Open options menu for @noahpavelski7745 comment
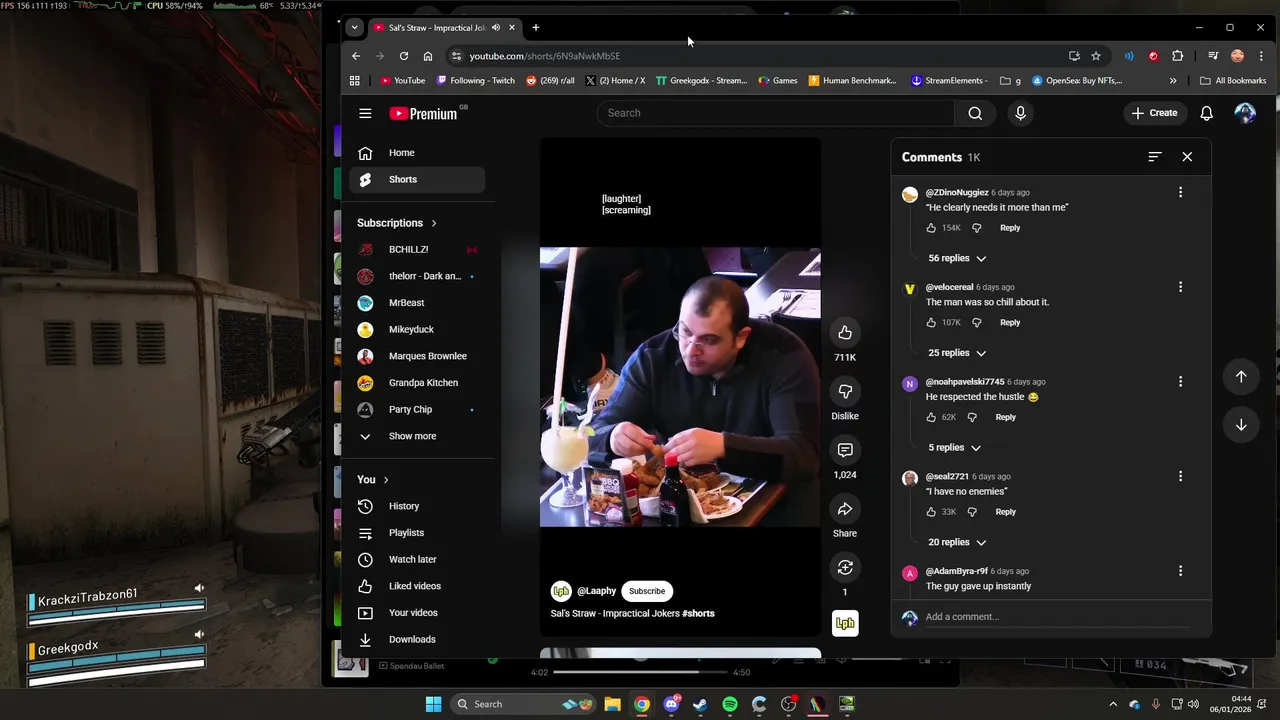1280x720 pixels. (x=1180, y=382)
